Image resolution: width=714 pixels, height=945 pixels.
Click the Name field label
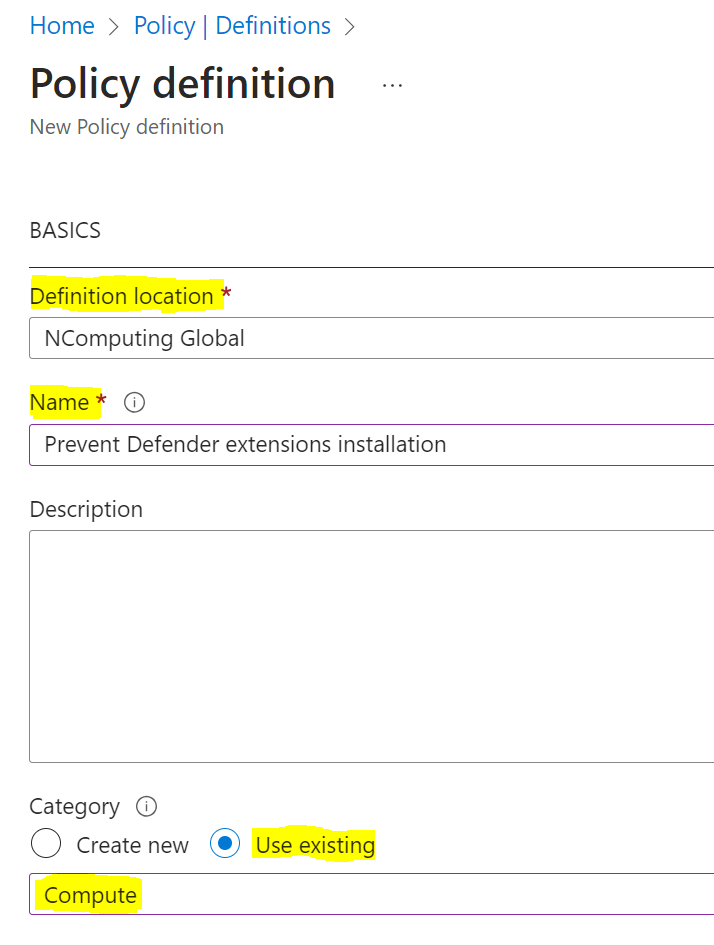click(60, 402)
